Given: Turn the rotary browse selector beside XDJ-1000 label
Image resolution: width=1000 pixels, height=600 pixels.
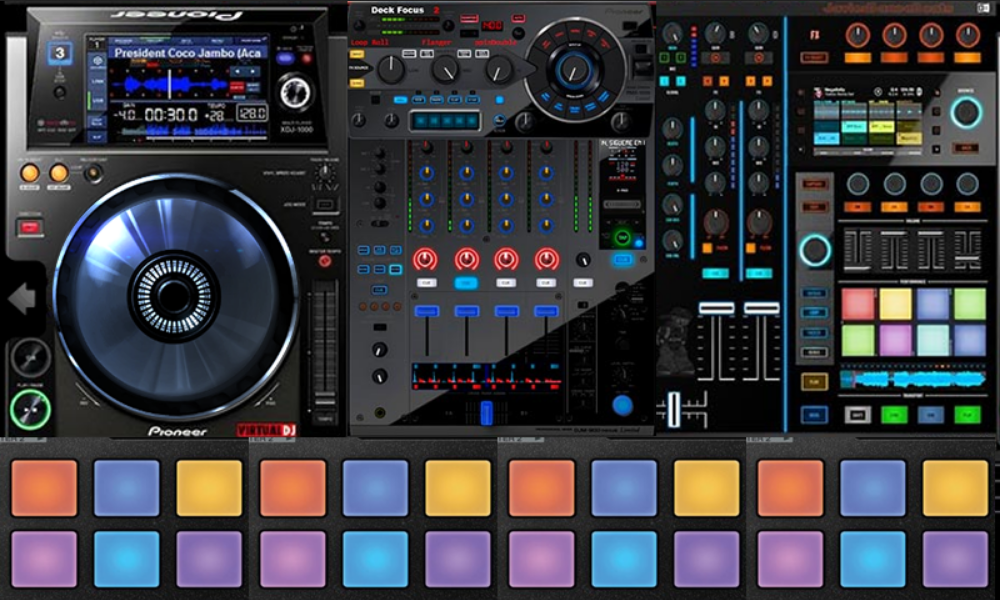Looking at the screenshot, I should point(295,92).
